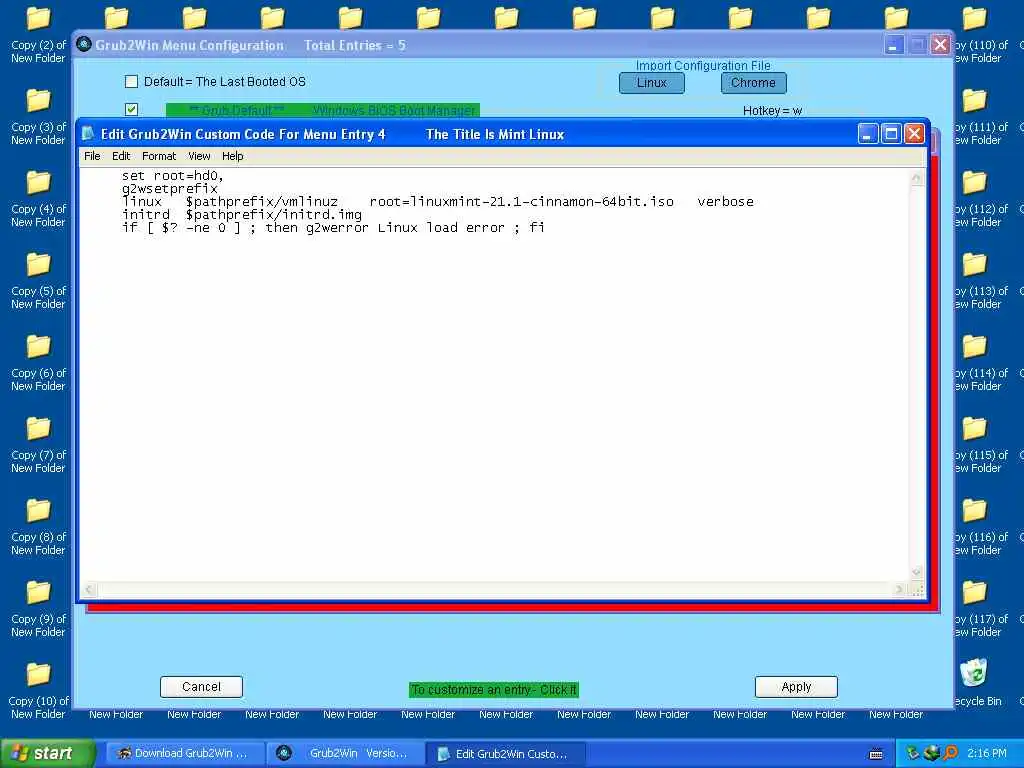Click the editor window's notepad title icon
1024x768 pixels.
(x=88, y=134)
